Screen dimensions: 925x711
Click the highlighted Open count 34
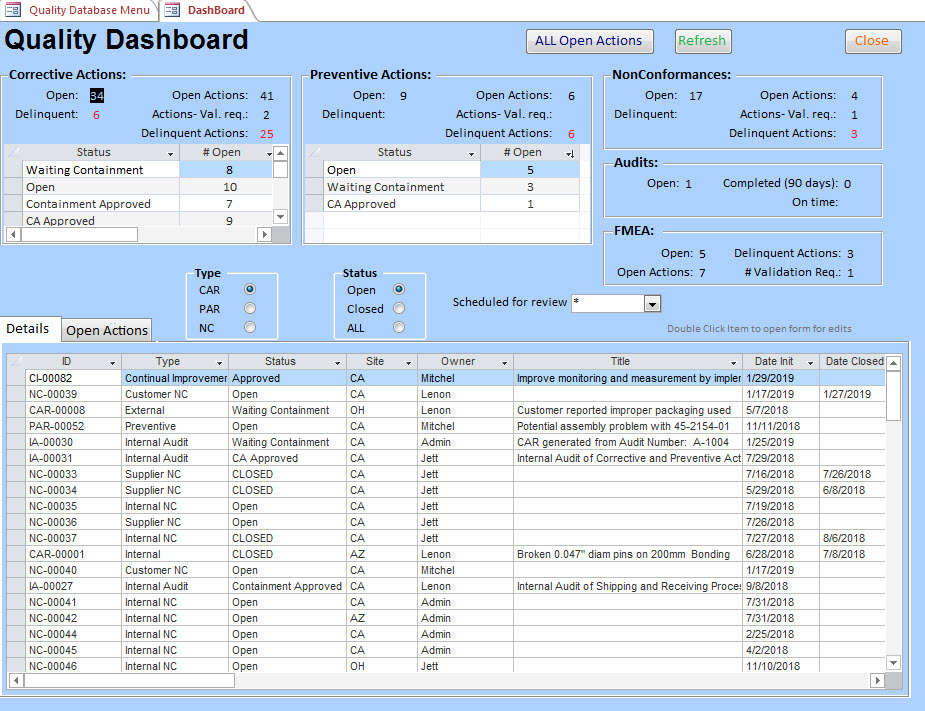(x=97, y=96)
